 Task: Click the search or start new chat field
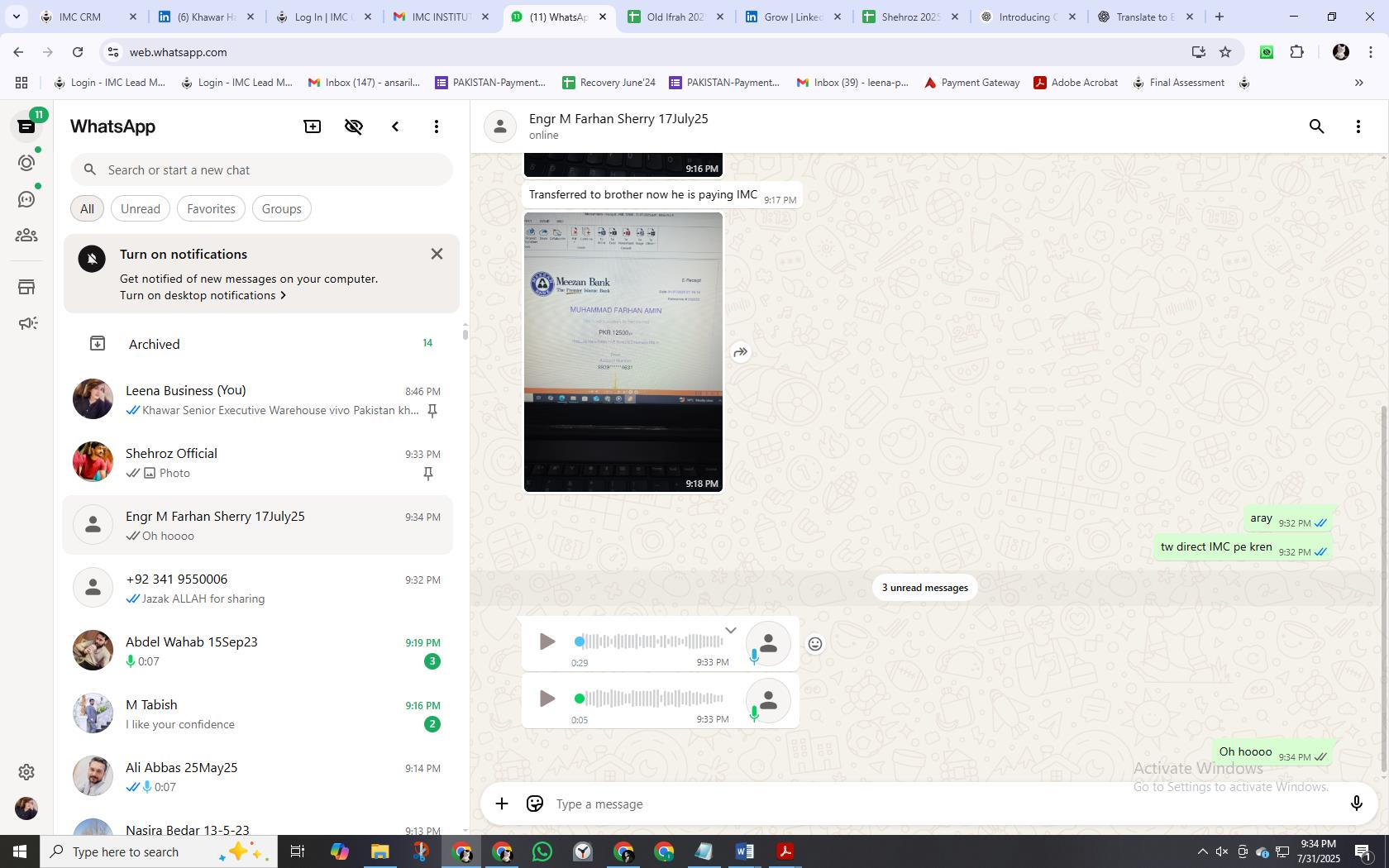(x=261, y=169)
